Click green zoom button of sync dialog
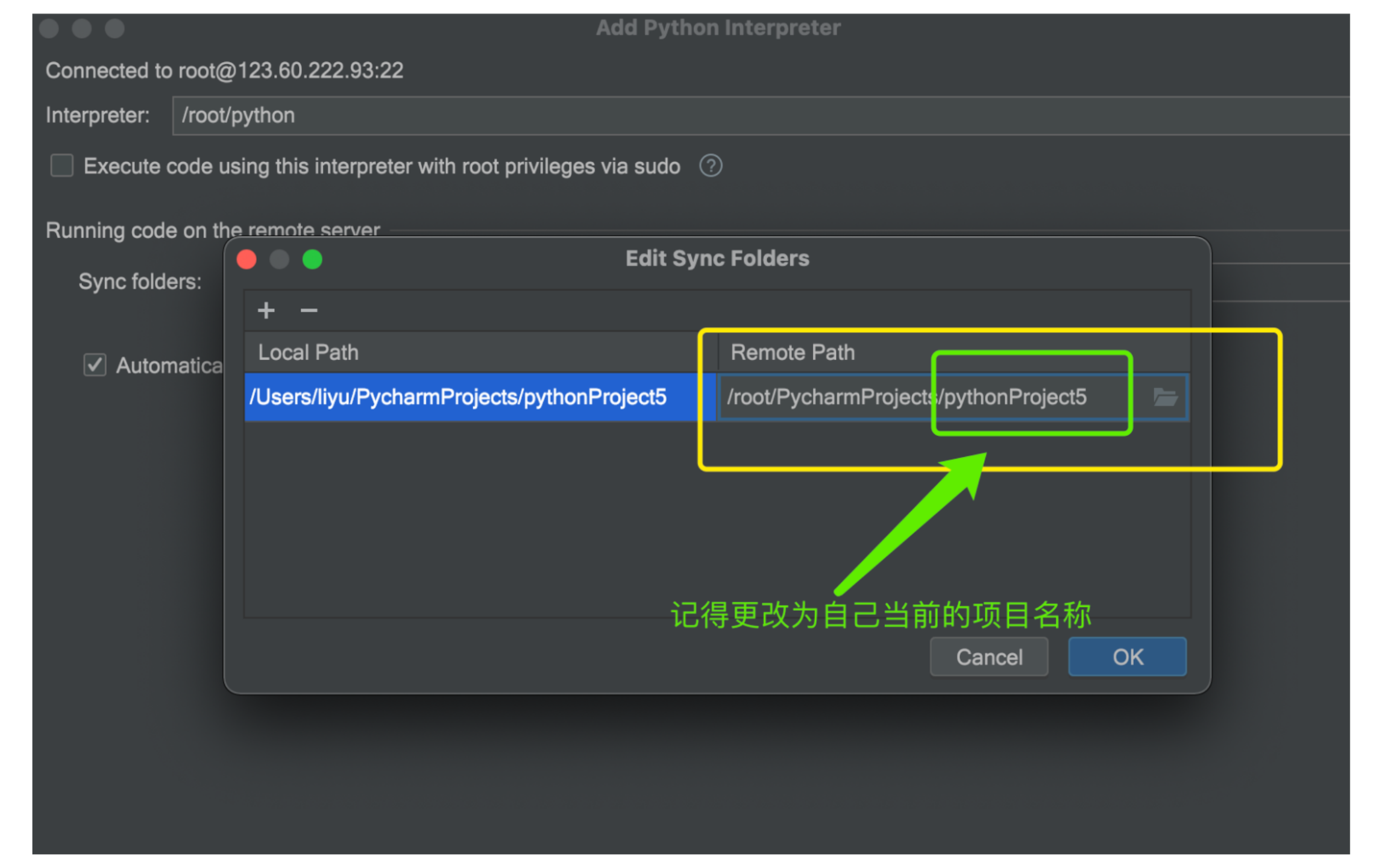The width and height of the screenshot is (1379, 868). tap(312, 259)
